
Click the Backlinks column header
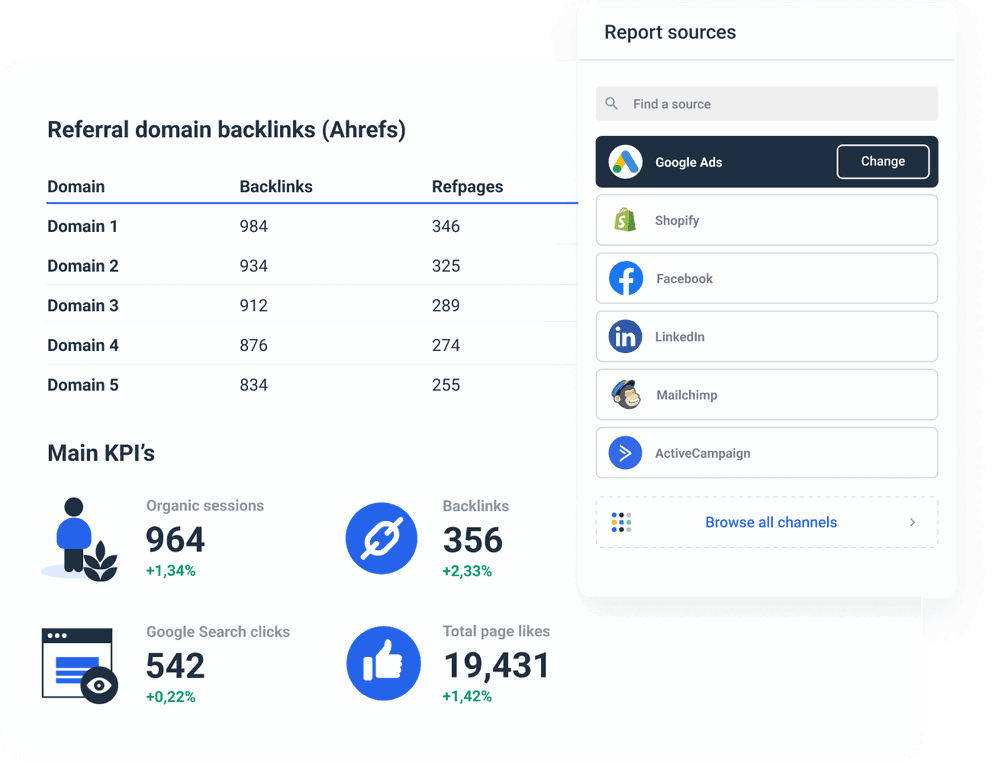point(276,187)
